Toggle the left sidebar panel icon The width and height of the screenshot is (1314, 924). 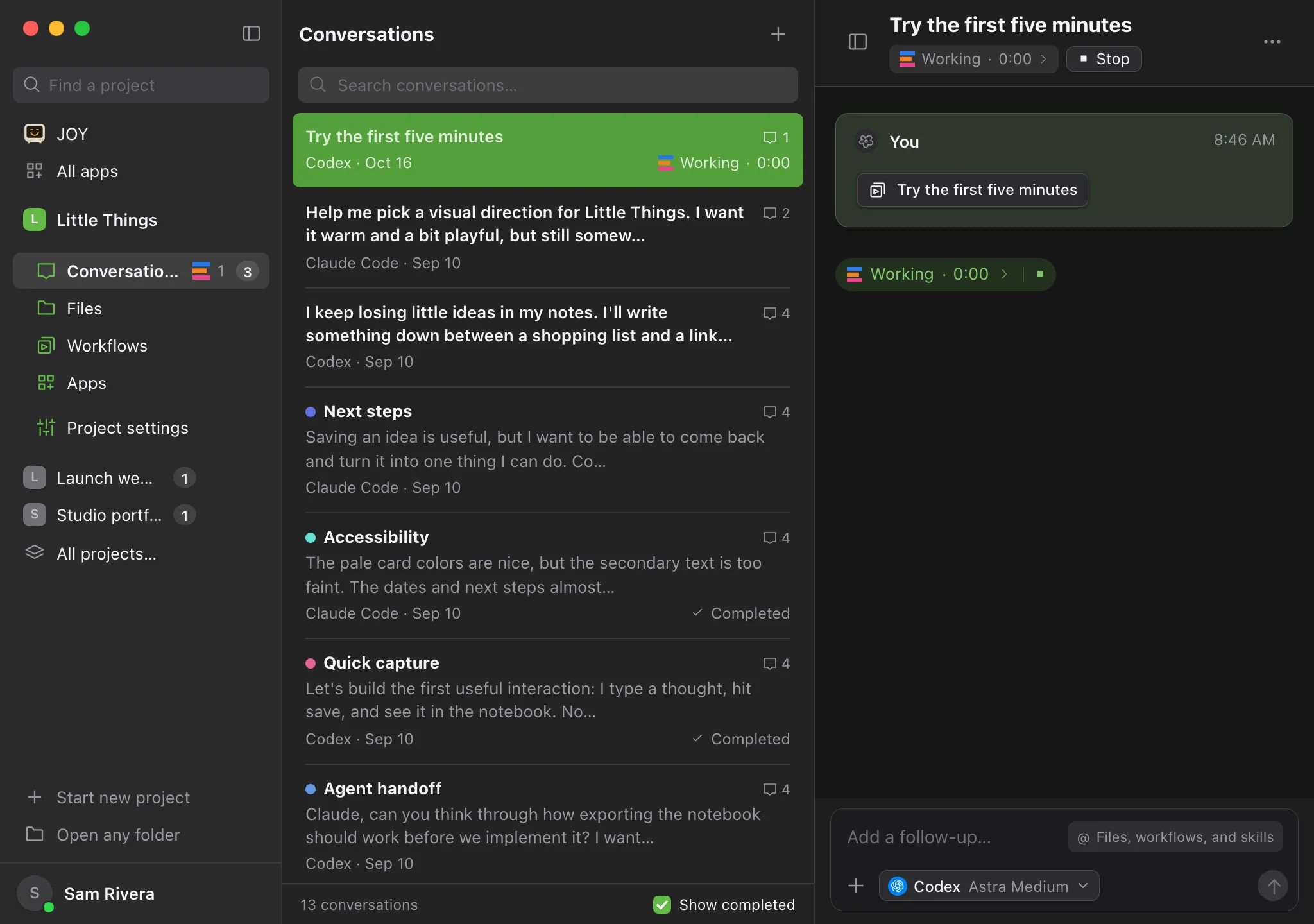click(251, 33)
